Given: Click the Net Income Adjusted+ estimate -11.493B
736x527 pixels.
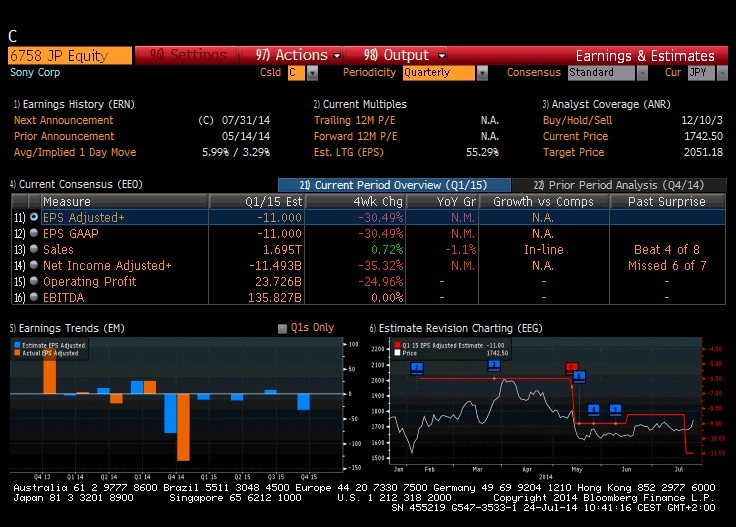Looking at the screenshot, I should point(275,265).
